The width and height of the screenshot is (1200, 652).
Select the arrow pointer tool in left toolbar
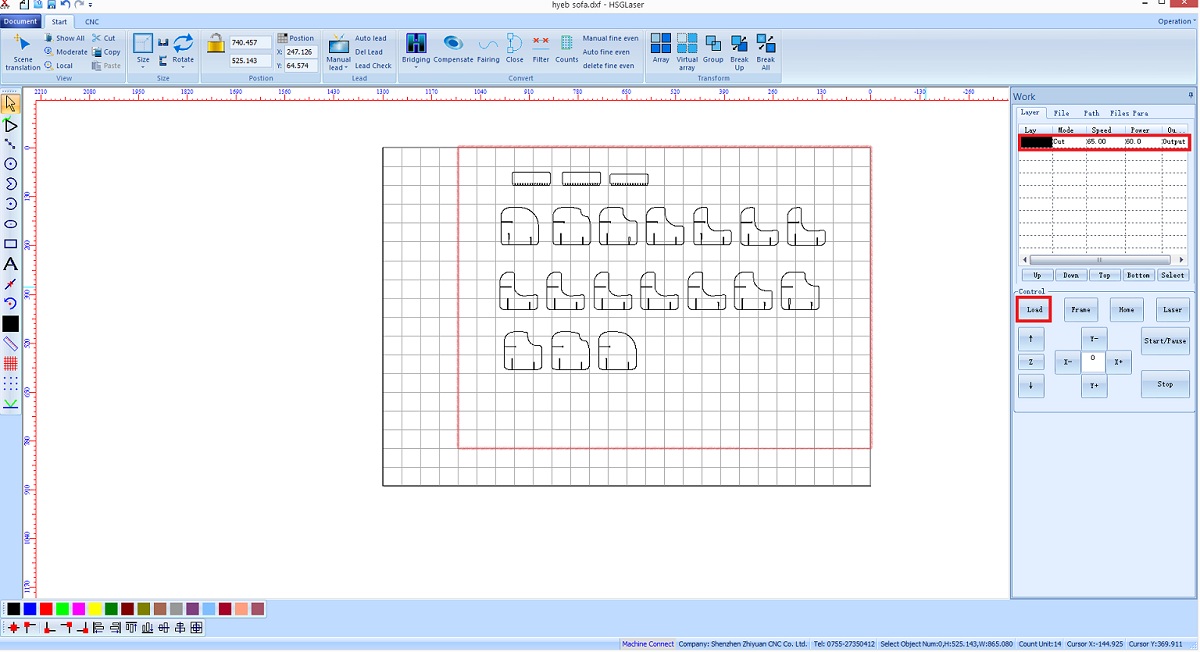point(10,104)
